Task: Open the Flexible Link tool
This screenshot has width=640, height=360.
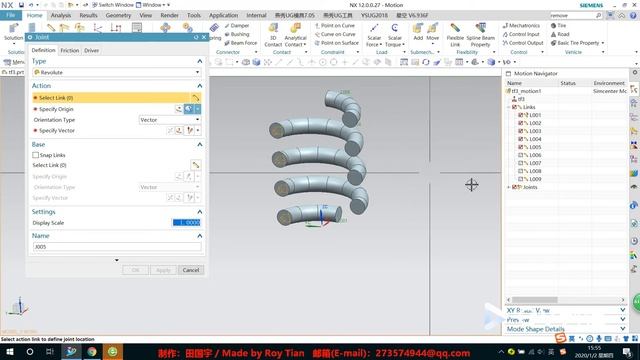Action: (455, 35)
